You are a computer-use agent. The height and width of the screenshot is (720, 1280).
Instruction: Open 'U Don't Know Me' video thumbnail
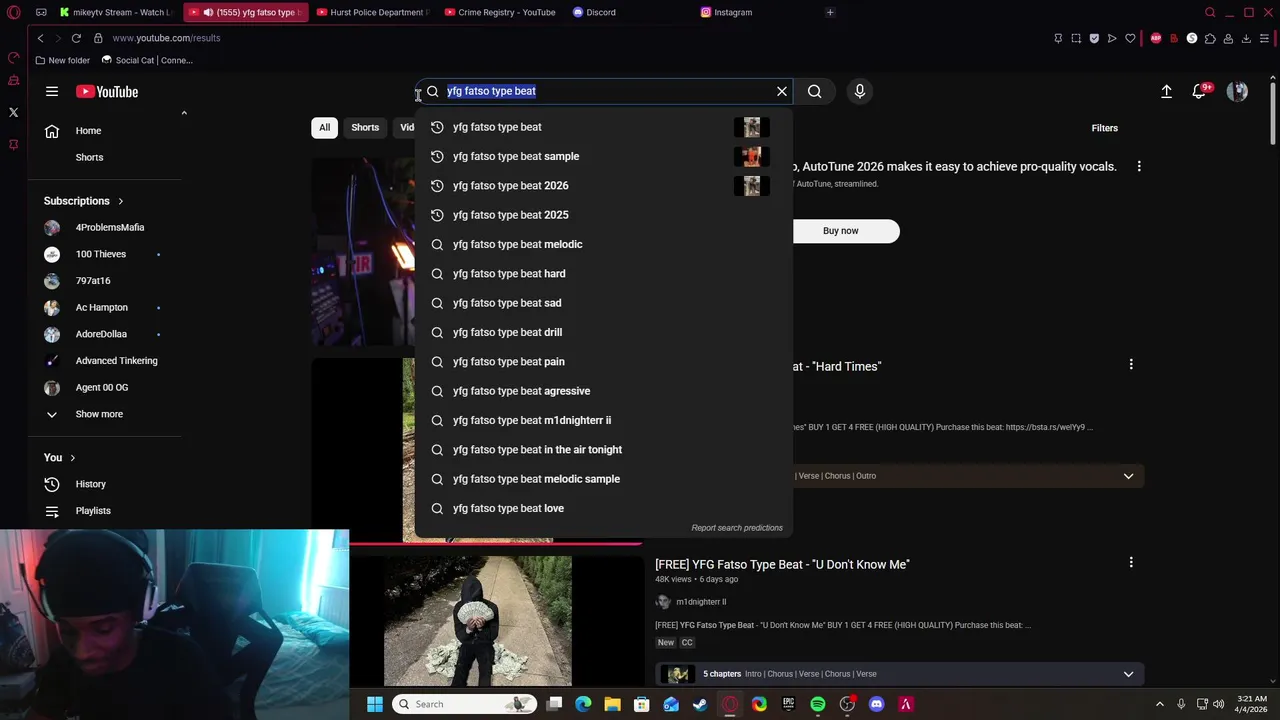(478, 621)
